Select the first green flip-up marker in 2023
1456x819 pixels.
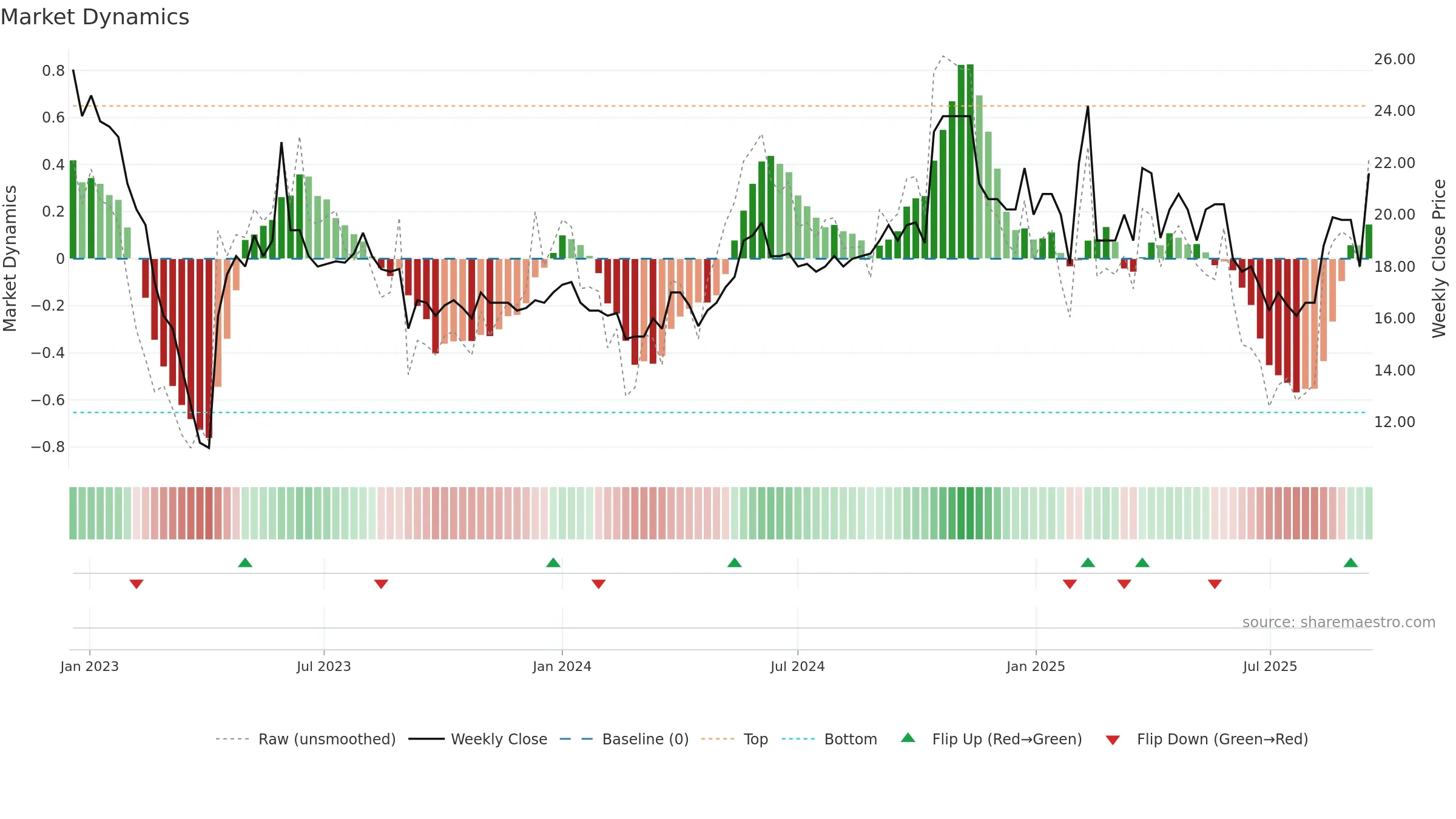[245, 562]
